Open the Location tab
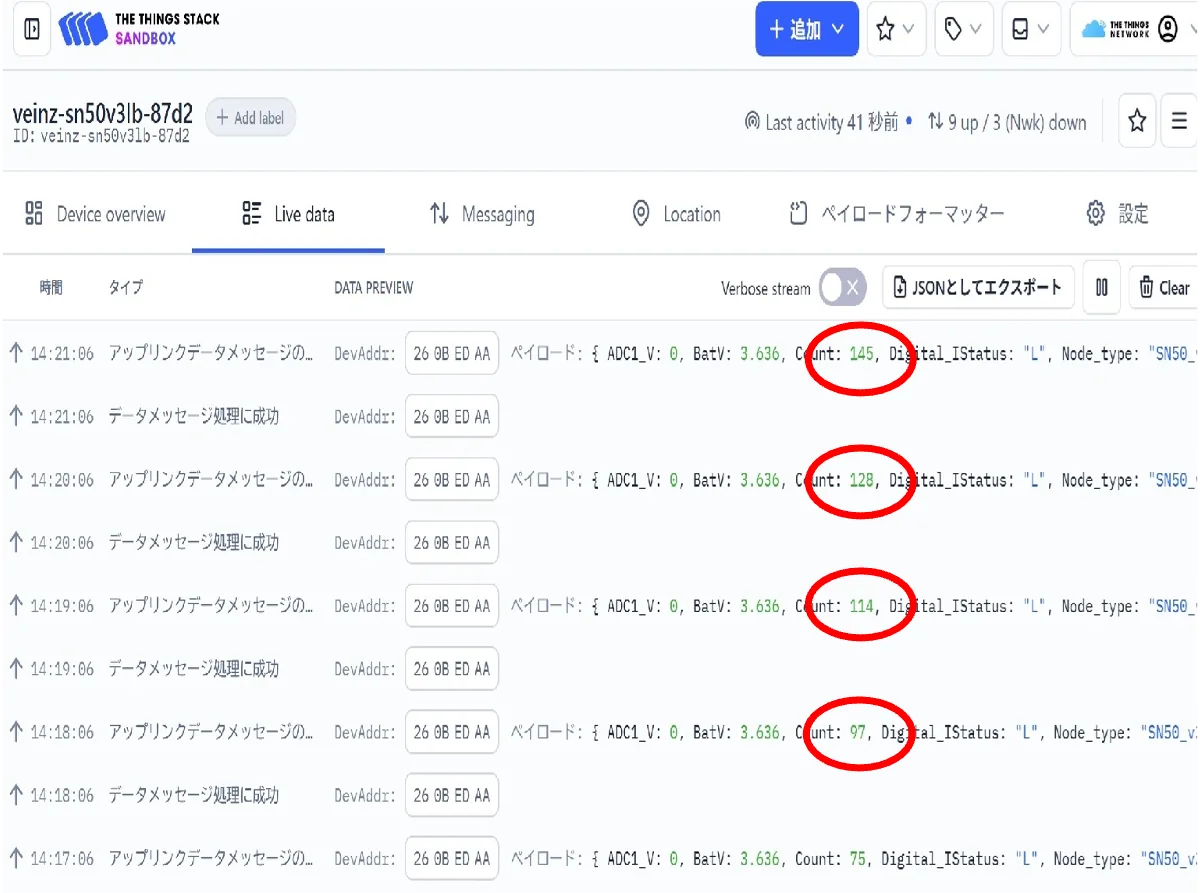This screenshot has height=893, width=1200. click(676, 214)
